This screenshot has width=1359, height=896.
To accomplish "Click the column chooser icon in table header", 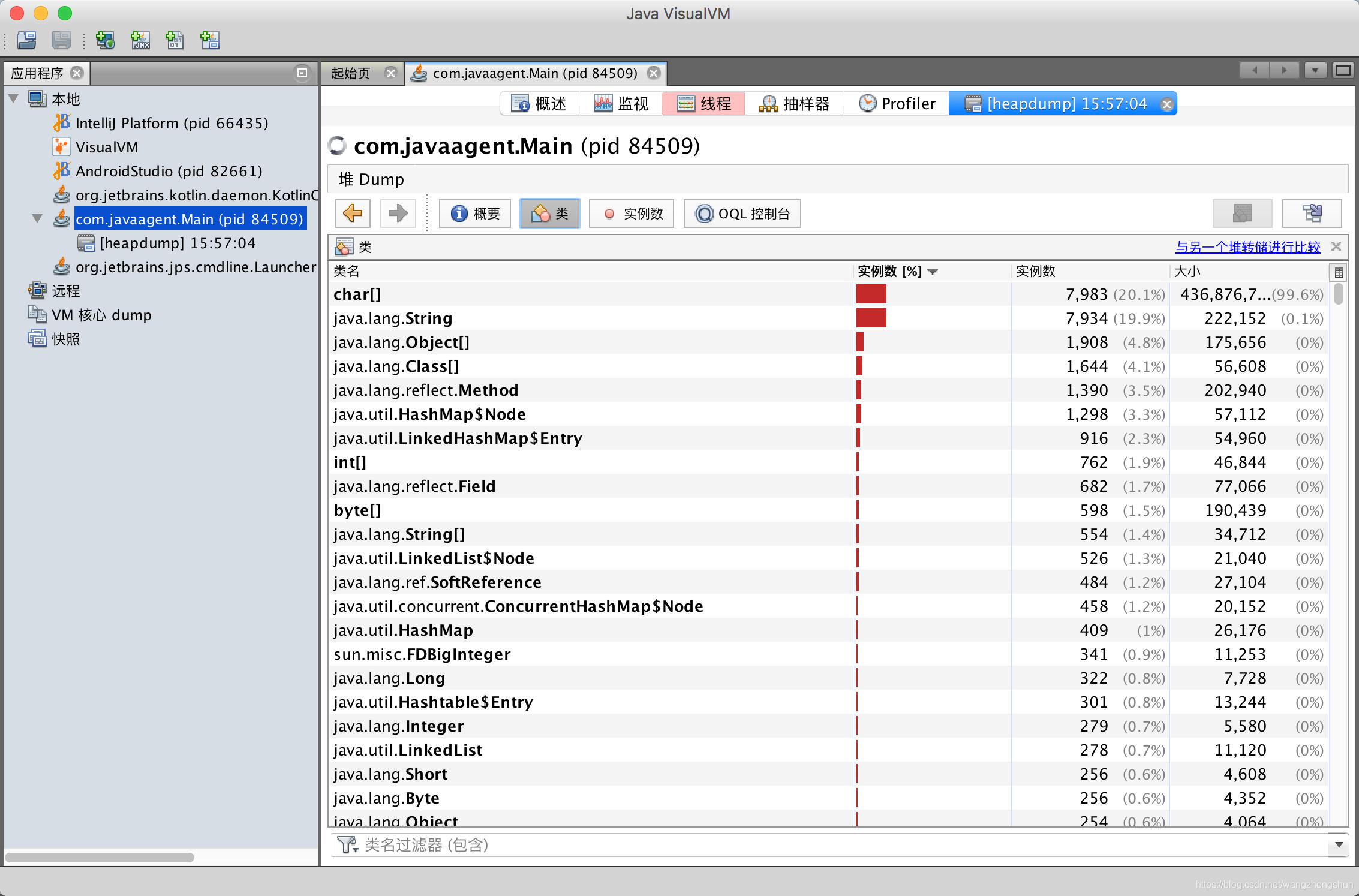I will point(1339,272).
